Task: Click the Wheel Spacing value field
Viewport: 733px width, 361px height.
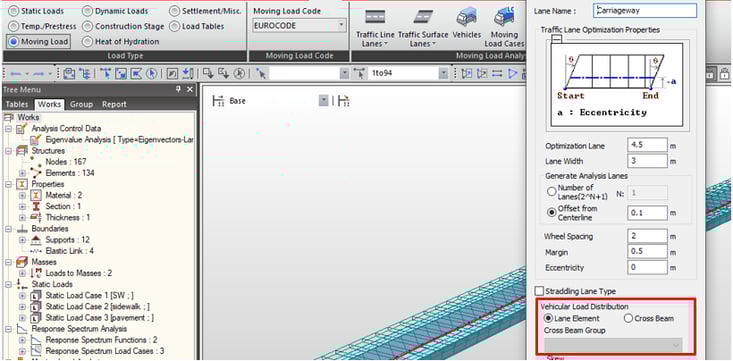Action: click(x=647, y=236)
